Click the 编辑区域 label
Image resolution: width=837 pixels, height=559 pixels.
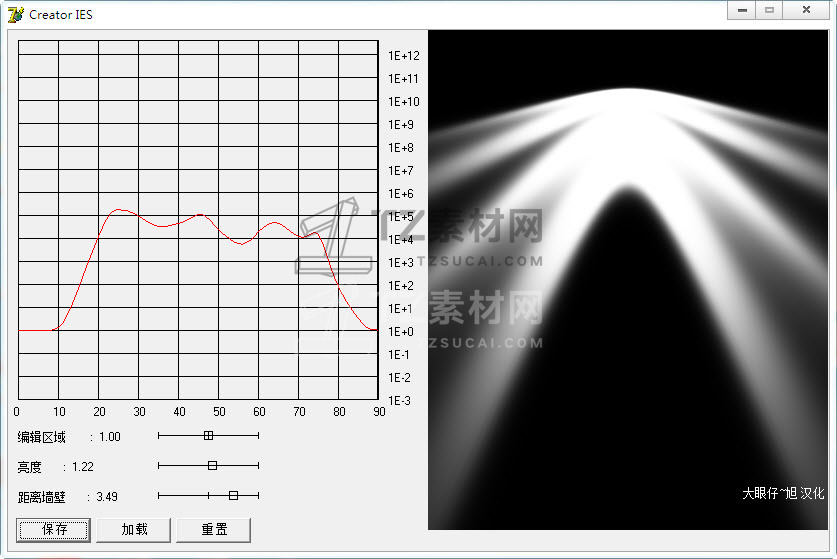[x=41, y=437]
